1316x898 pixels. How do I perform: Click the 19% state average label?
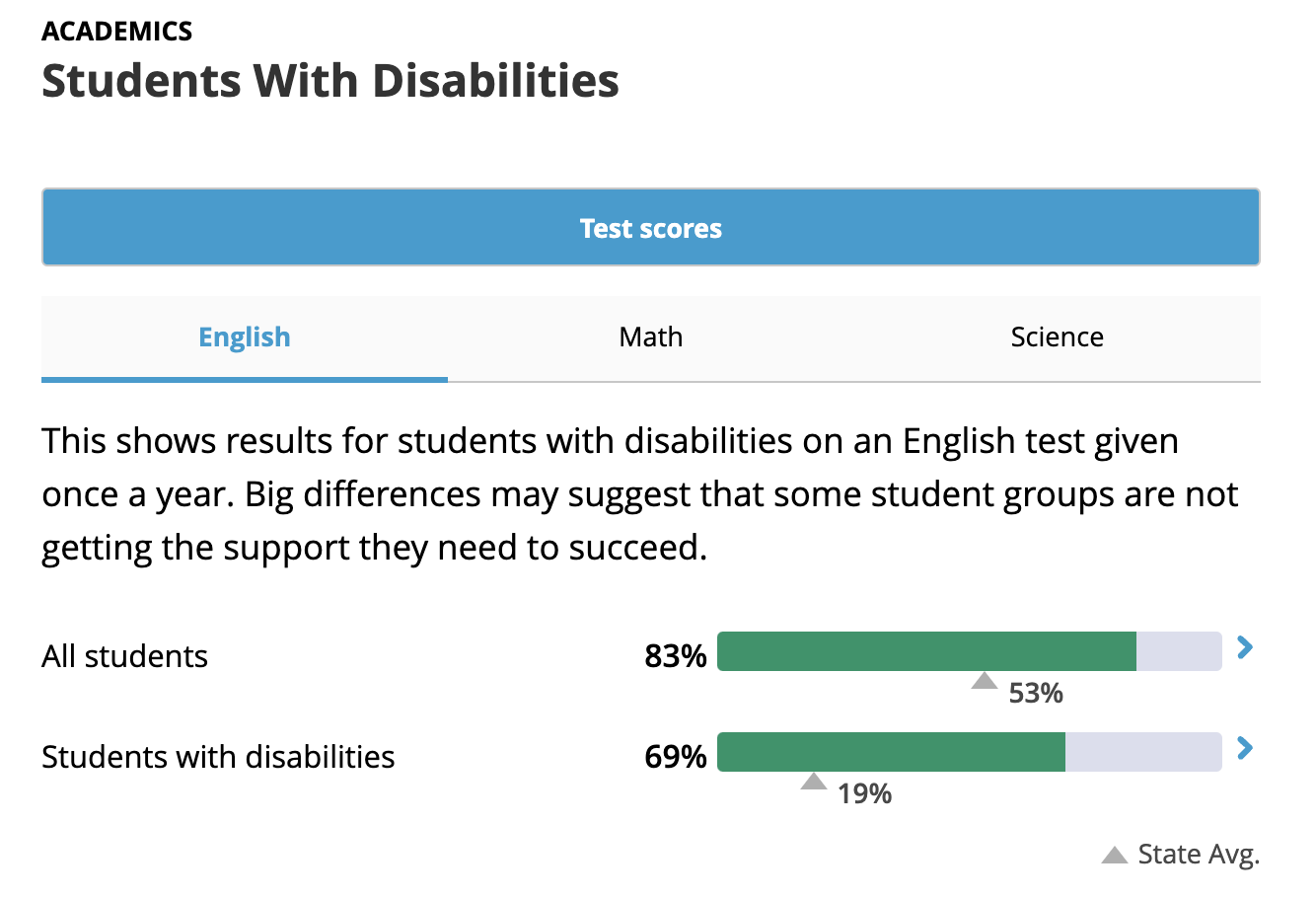tap(865, 794)
